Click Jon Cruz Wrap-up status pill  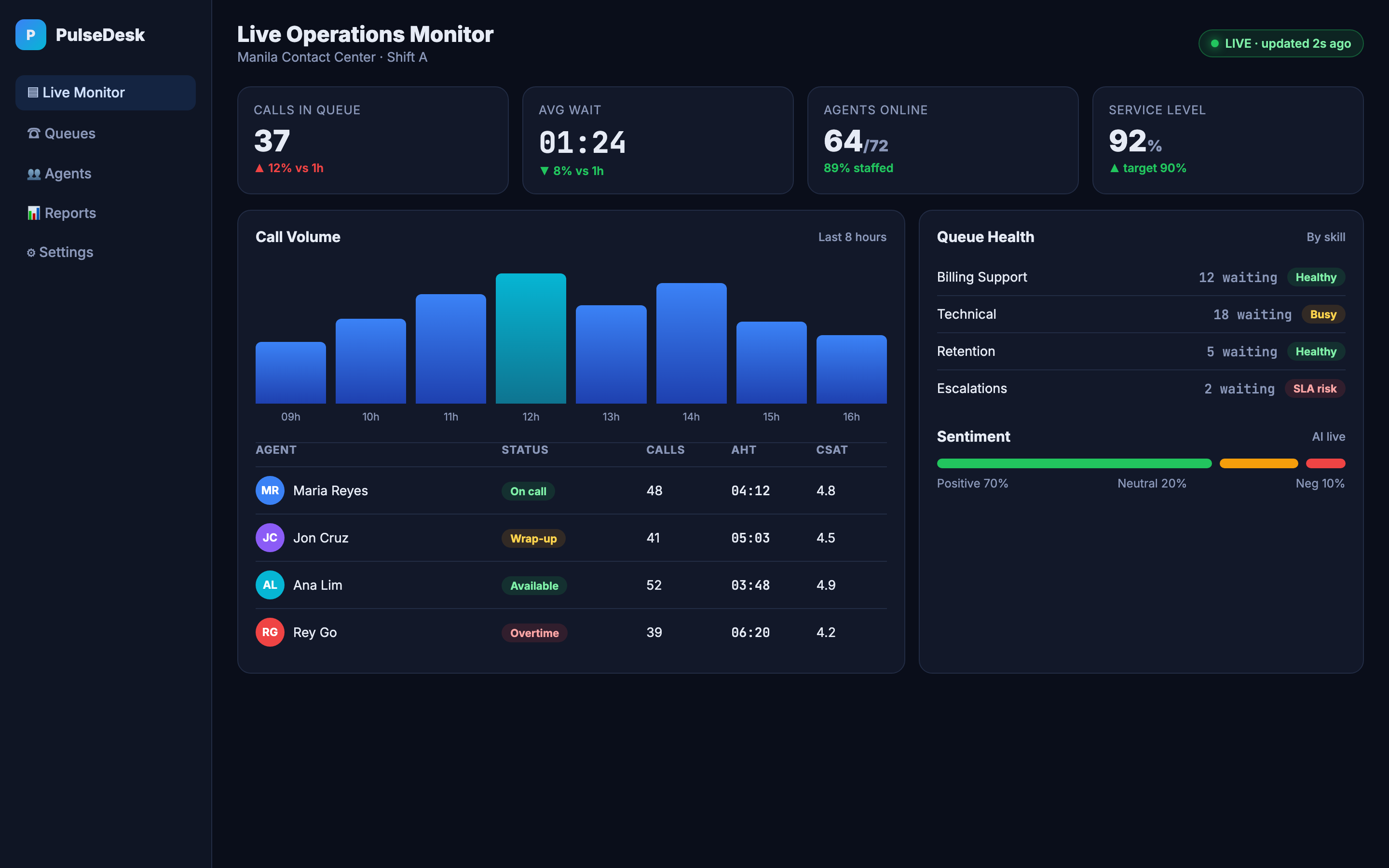tap(533, 539)
